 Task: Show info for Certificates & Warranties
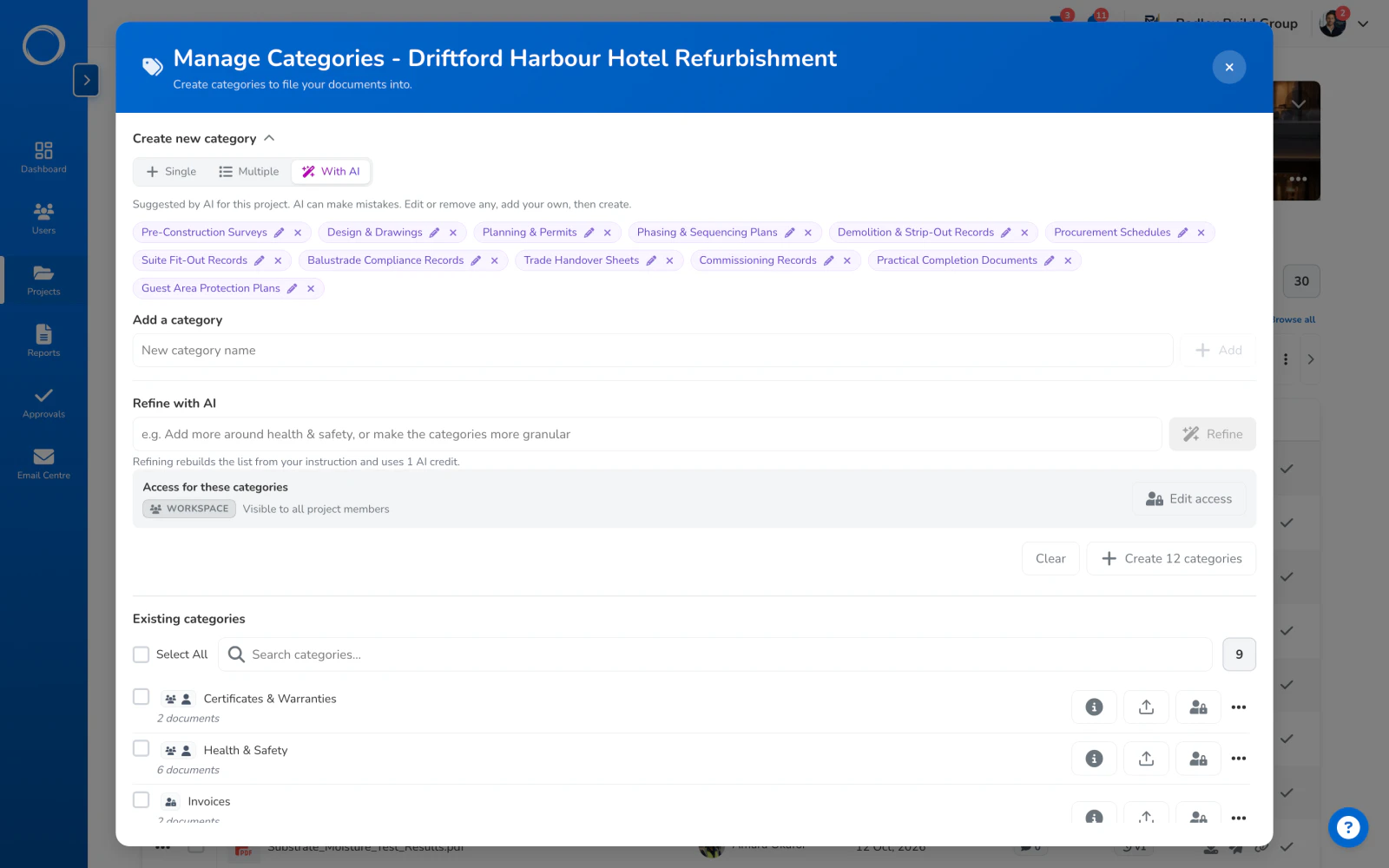1094,707
